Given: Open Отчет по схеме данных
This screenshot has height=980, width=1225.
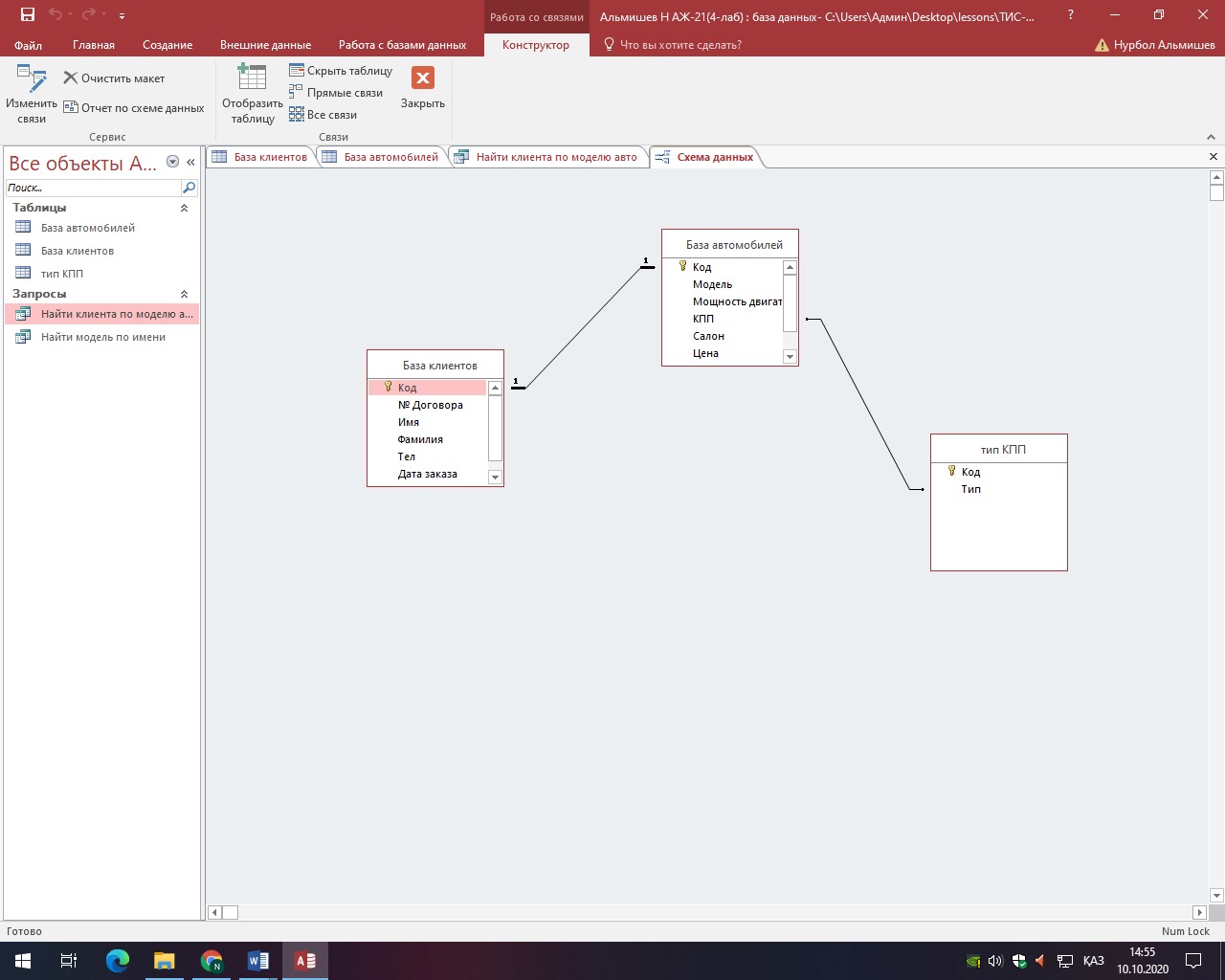Looking at the screenshot, I should (134, 108).
